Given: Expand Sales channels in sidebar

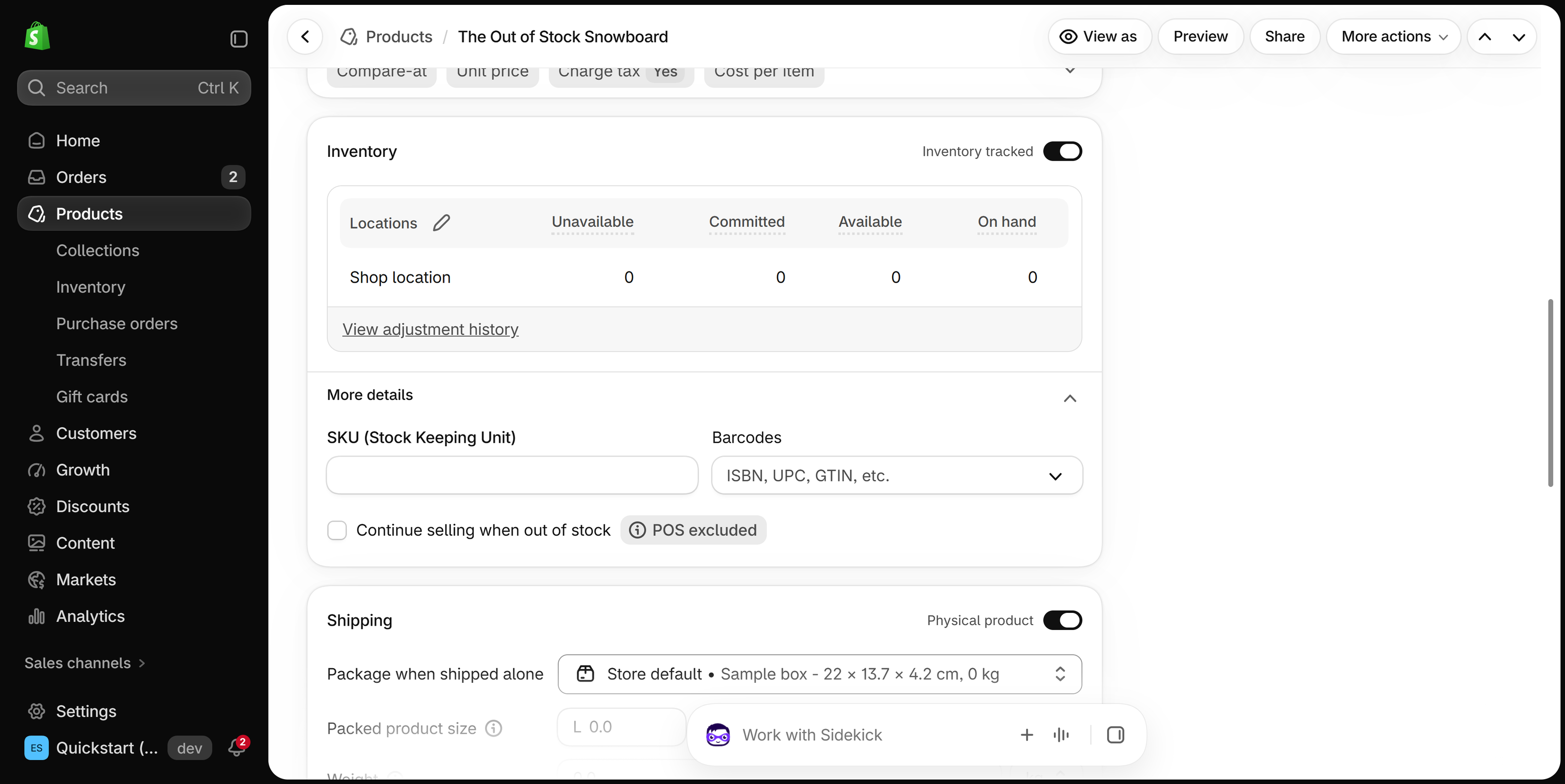Looking at the screenshot, I should pyautogui.click(x=85, y=663).
